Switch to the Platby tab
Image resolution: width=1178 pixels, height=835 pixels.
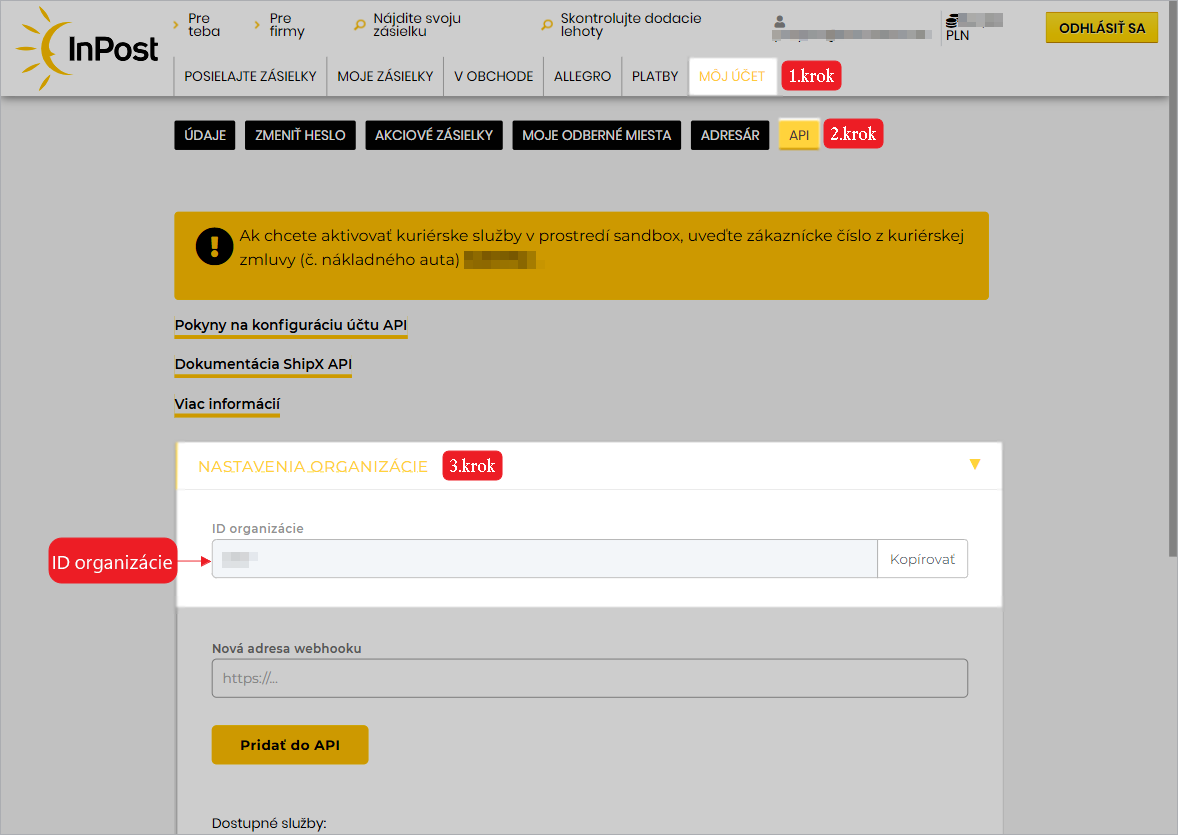pos(655,76)
